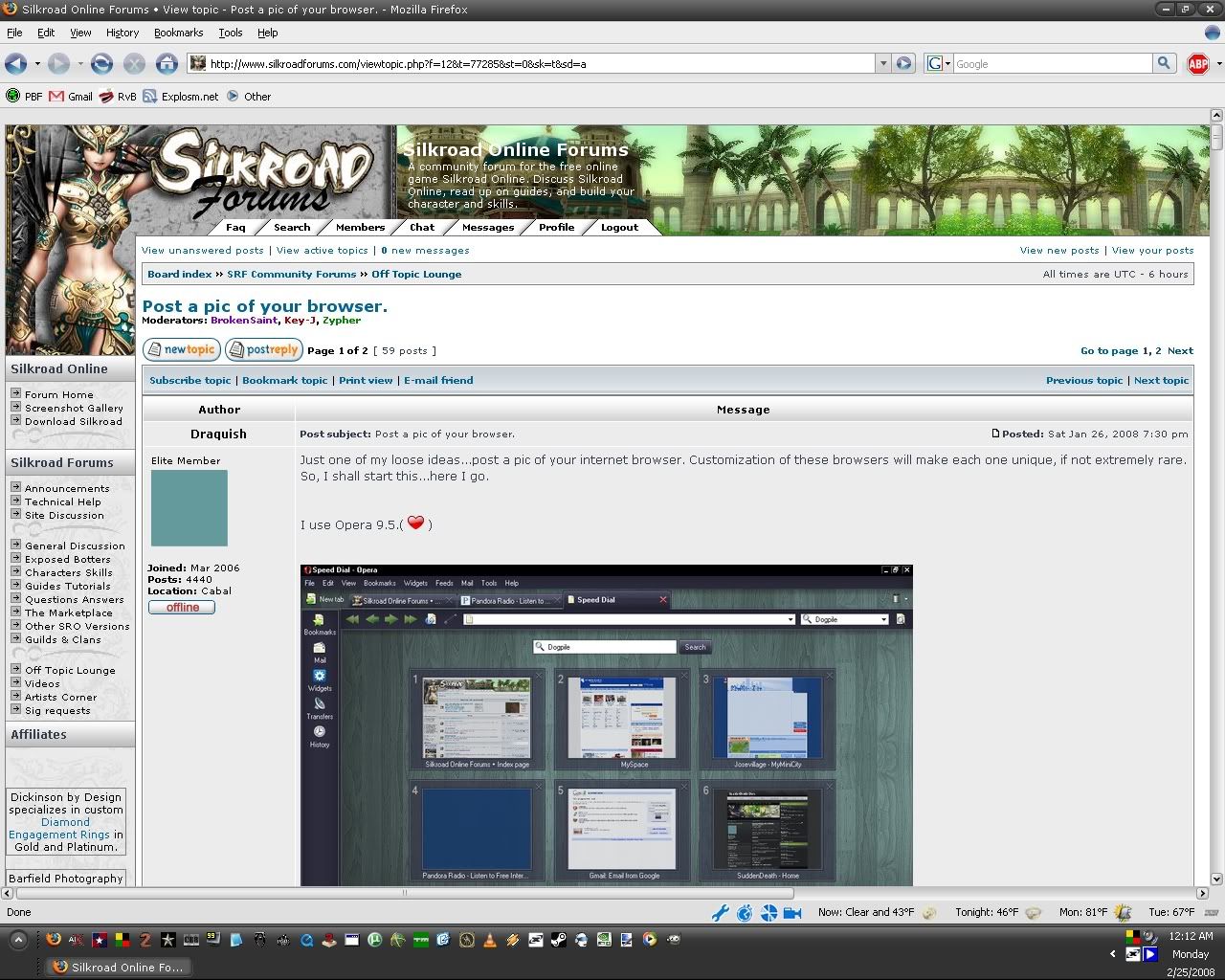Image resolution: width=1225 pixels, height=980 pixels.
Task: Click the Bookmark topic link
Action: coord(285,381)
